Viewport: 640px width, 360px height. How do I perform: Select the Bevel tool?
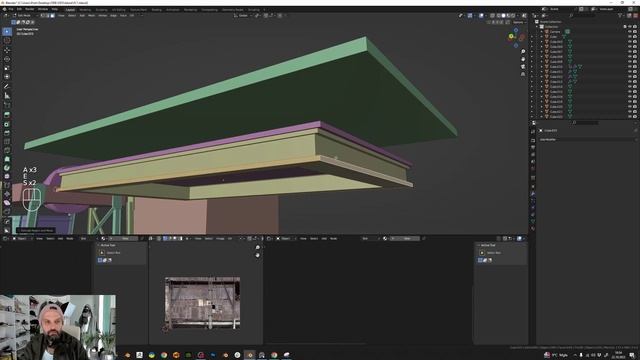7,133
